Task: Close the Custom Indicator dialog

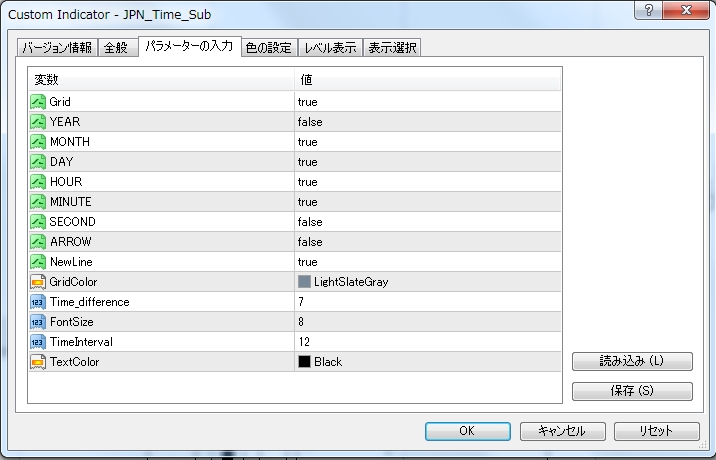Action: click(686, 10)
